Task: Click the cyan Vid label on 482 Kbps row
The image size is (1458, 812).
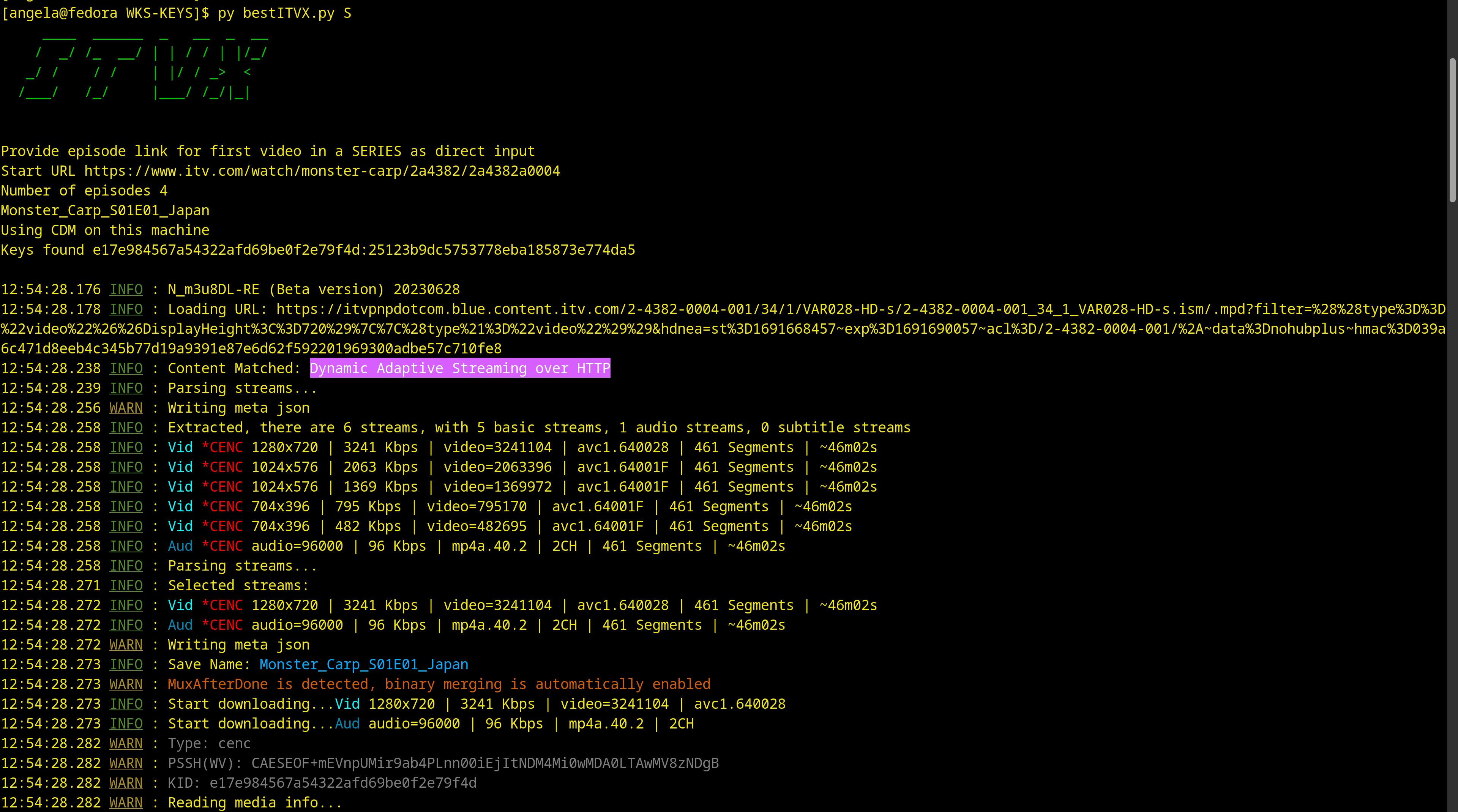Action: [x=180, y=526]
